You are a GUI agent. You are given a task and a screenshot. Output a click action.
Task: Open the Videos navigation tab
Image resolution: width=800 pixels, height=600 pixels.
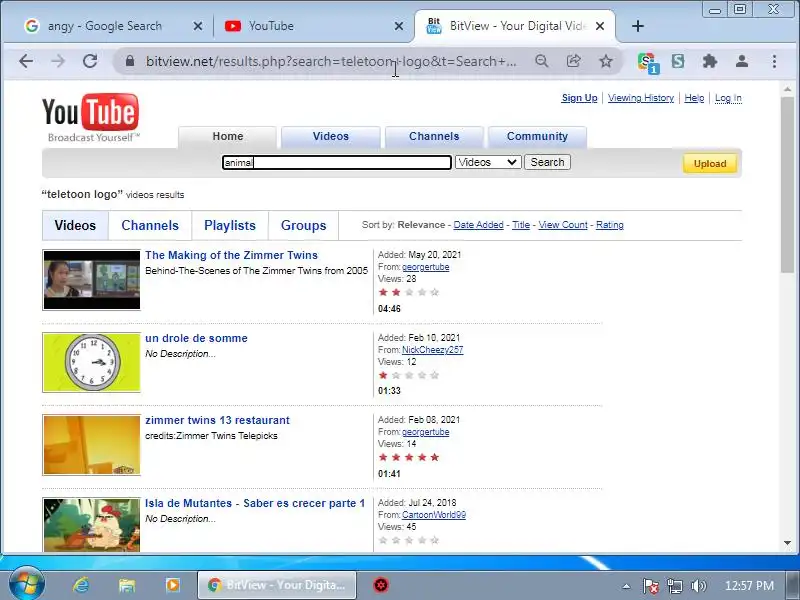pos(331,137)
